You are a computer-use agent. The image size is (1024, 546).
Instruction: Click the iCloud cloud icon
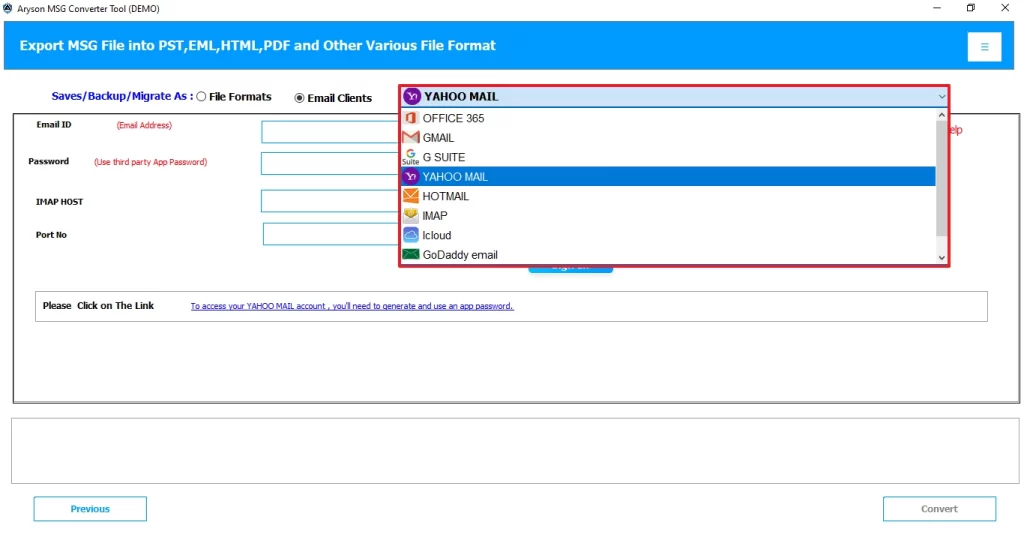pos(410,235)
